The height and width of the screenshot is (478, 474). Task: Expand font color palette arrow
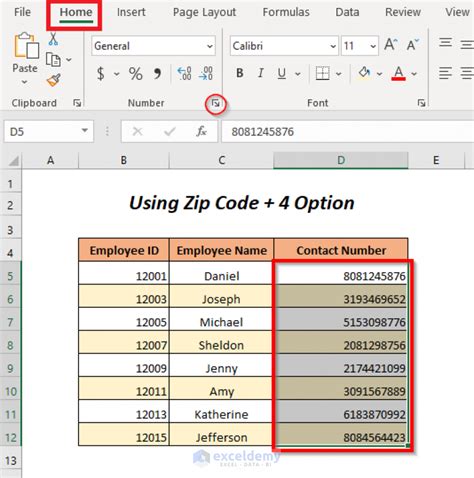tap(414, 74)
